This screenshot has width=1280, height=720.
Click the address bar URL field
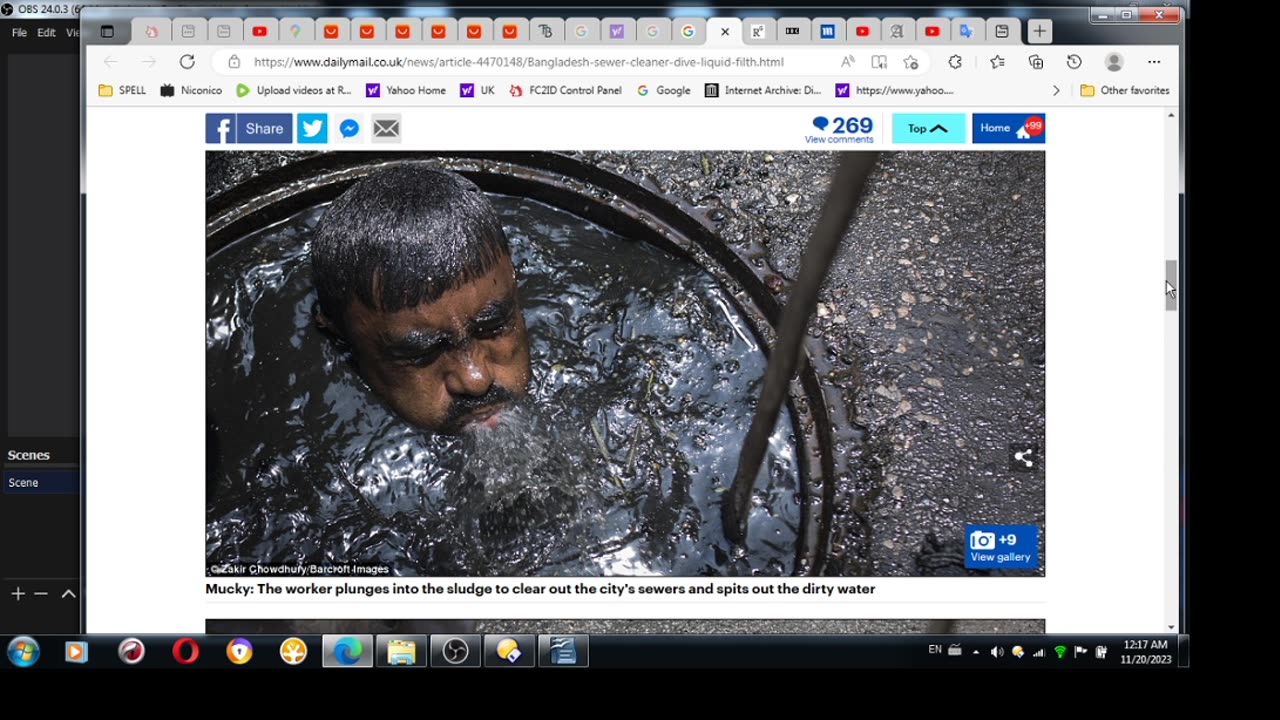519,62
